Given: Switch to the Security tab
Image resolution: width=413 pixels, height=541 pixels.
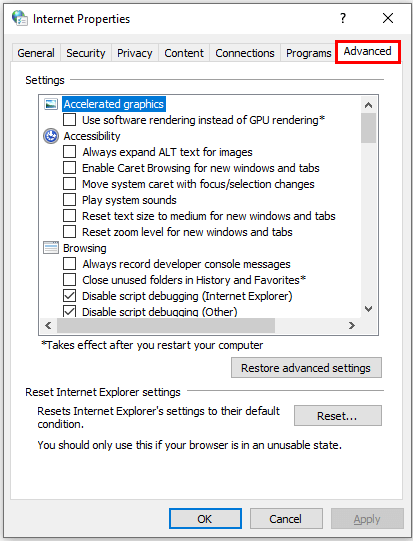Looking at the screenshot, I should 86,53.
